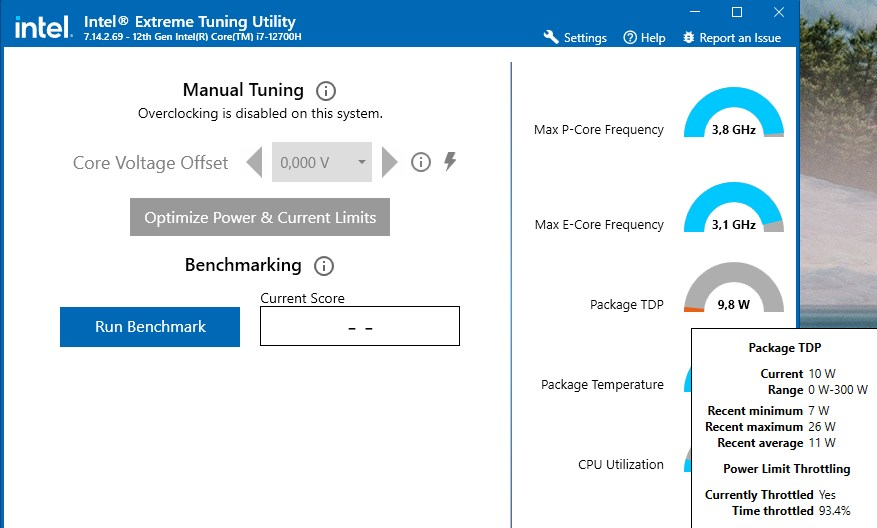Click the Core Voltage Offset info icon
The height and width of the screenshot is (528, 877).
click(x=421, y=162)
